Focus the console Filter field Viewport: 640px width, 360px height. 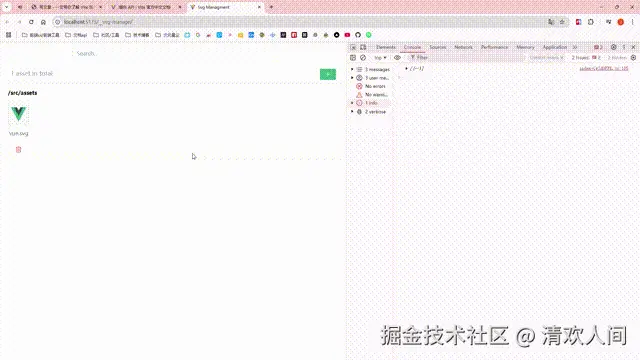[x=466, y=58]
